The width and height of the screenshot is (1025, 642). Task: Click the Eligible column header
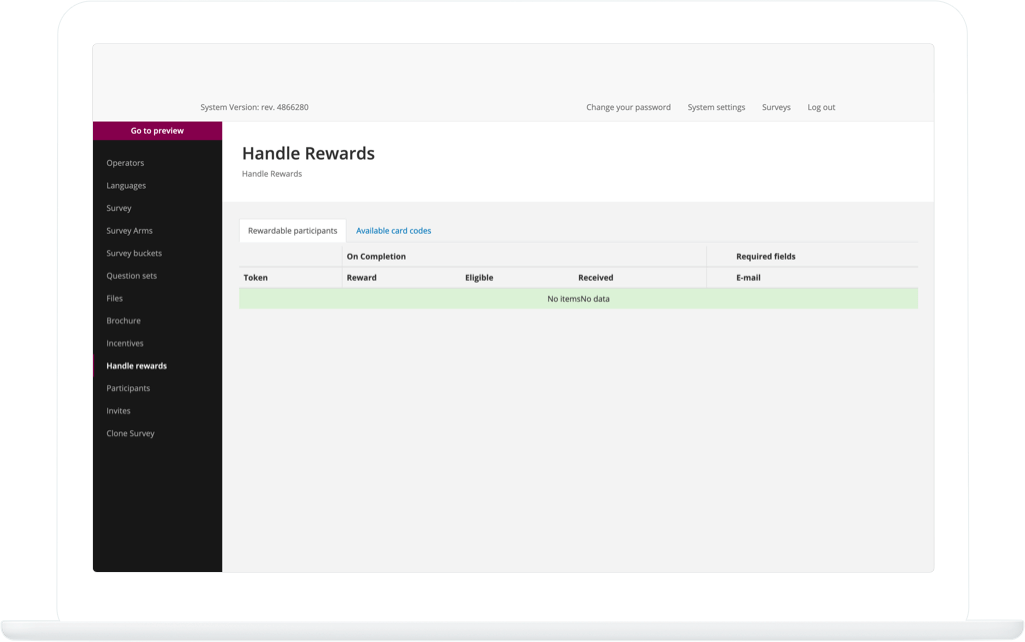click(479, 278)
